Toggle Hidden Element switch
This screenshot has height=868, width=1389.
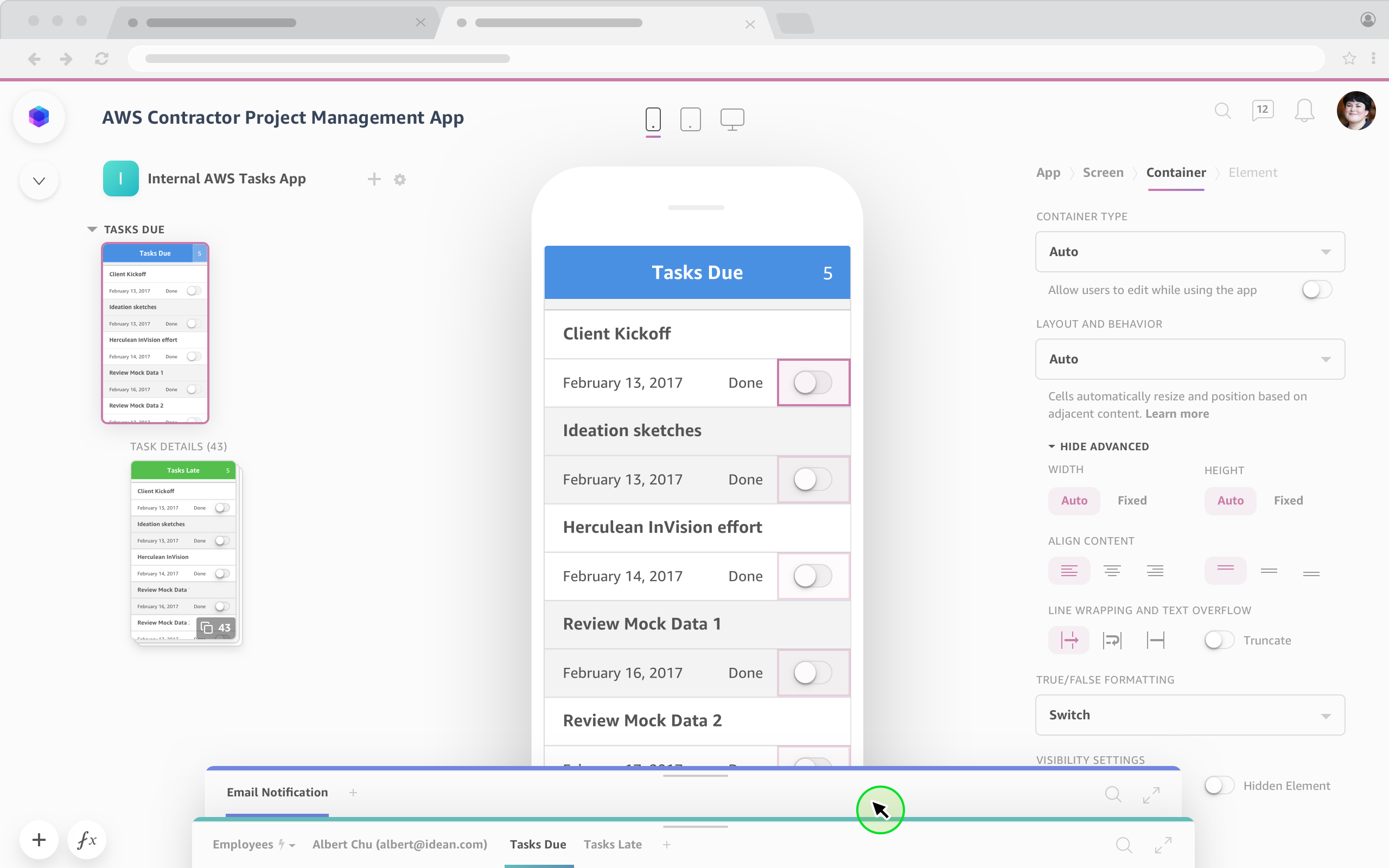click(1219, 786)
